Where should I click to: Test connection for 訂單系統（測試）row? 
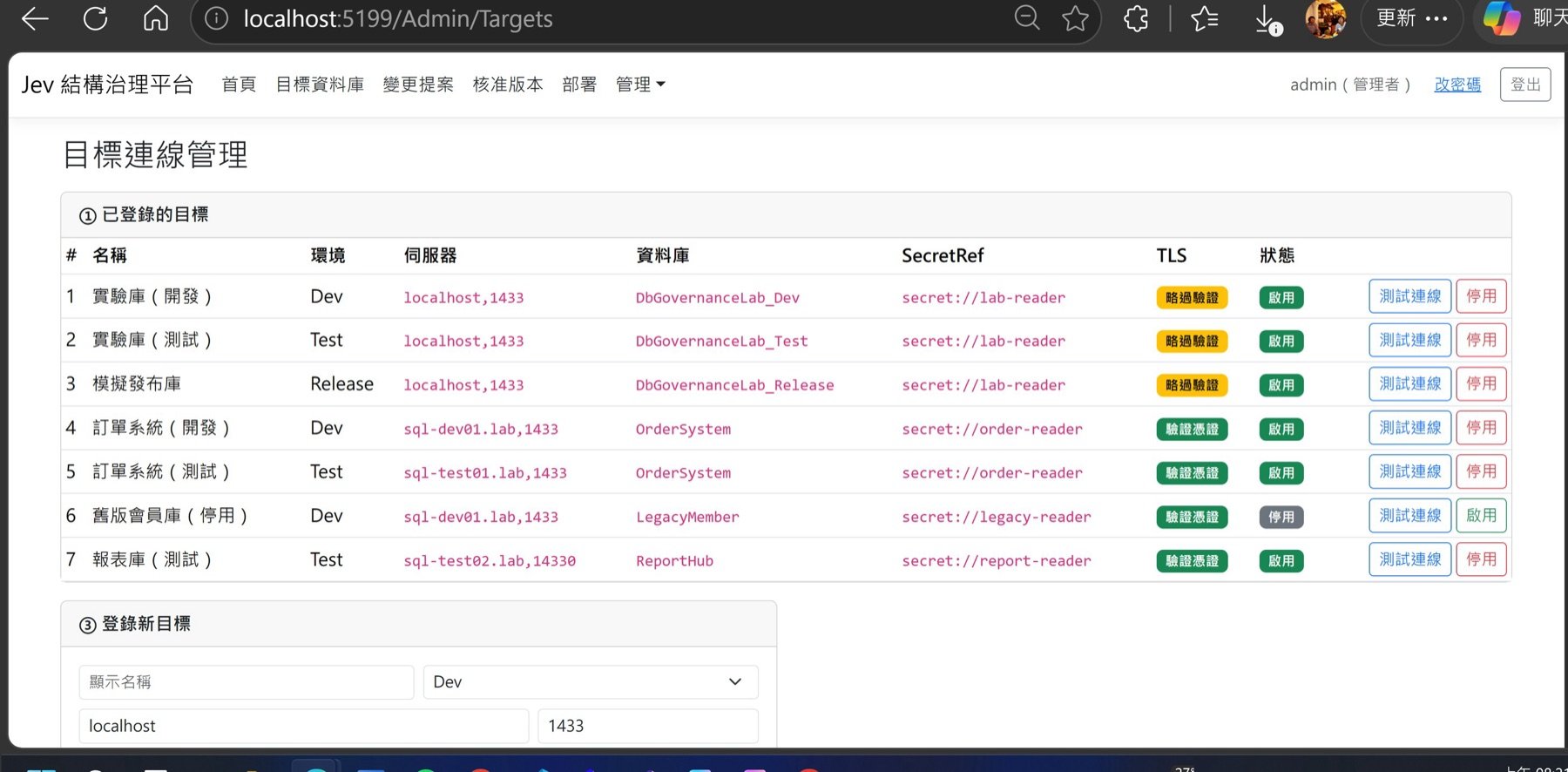pos(1409,471)
